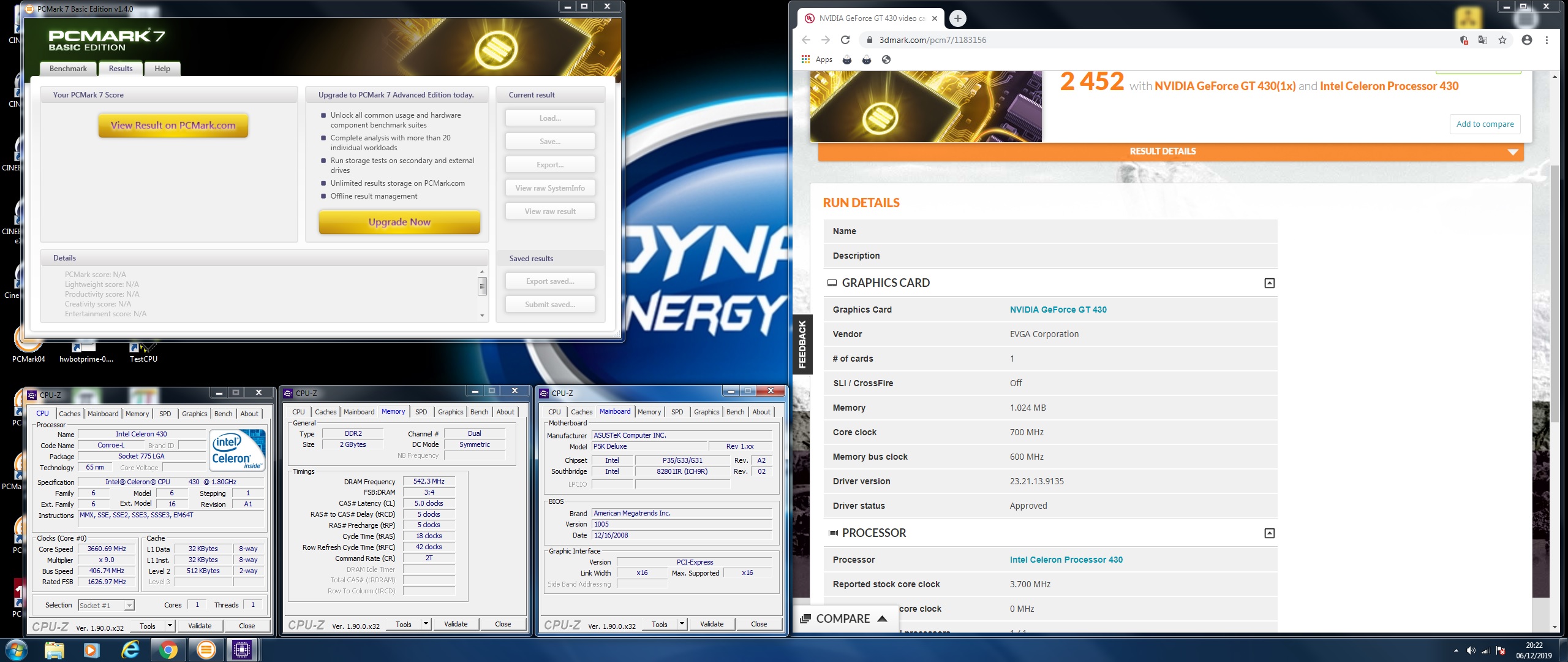
Task: Open a new Chrome tab
Action: tap(958, 18)
